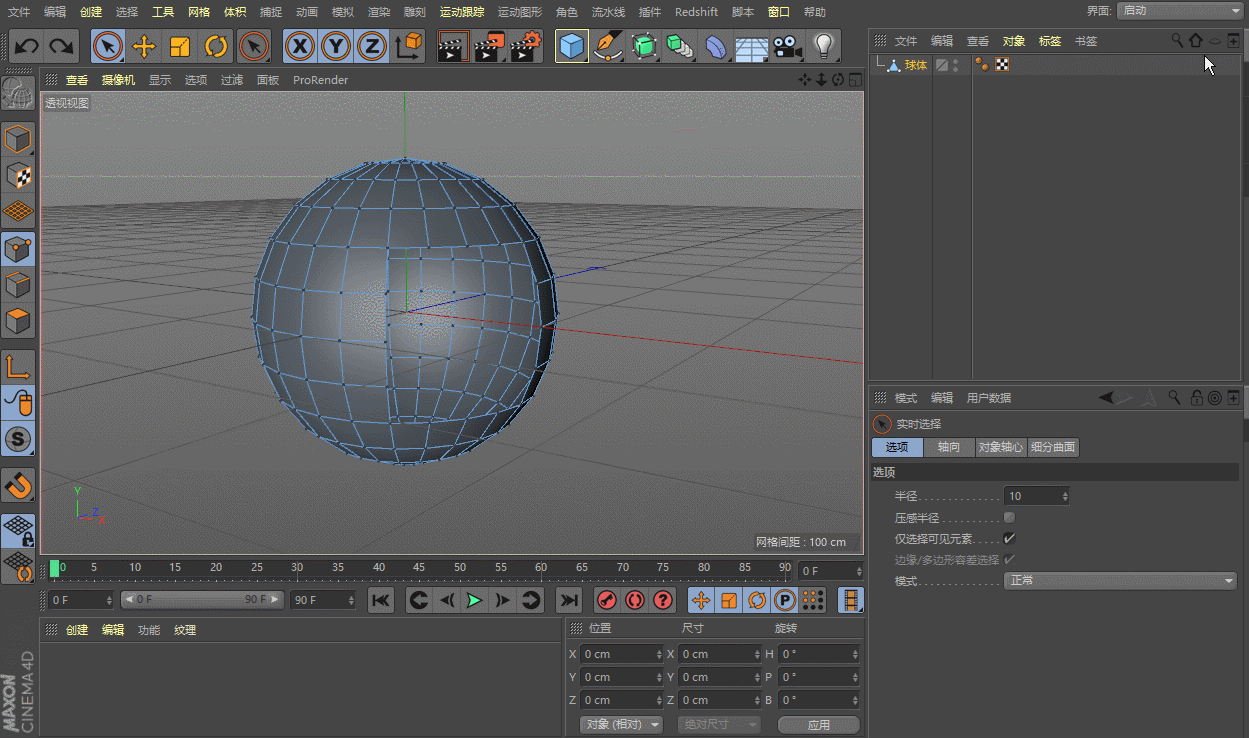Viewport: 1249px width, 738px height.
Task: Select the Rotate tool
Action: (216, 47)
